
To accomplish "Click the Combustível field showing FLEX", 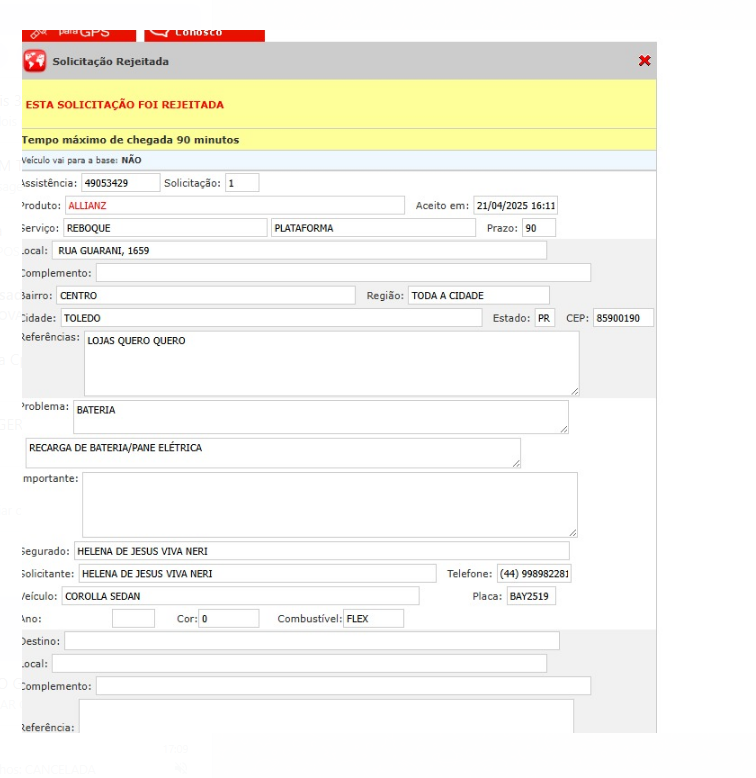I will pos(373,619).
